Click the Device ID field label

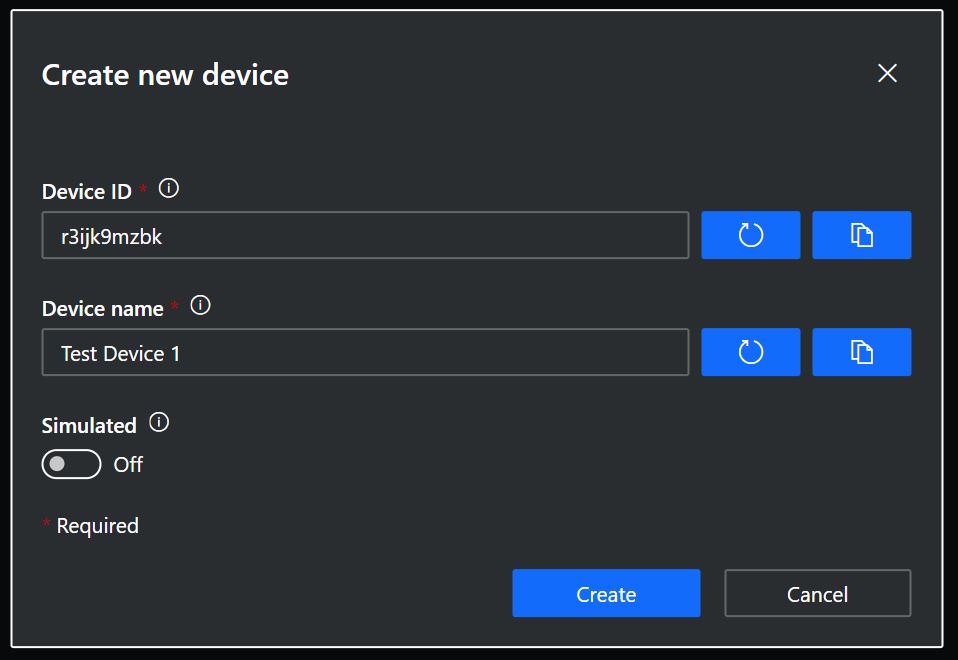point(87,192)
